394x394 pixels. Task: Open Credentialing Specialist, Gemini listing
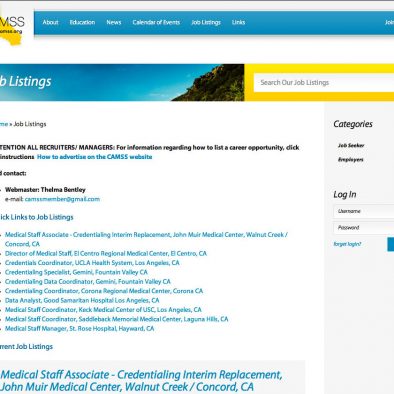click(x=76, y=272)
